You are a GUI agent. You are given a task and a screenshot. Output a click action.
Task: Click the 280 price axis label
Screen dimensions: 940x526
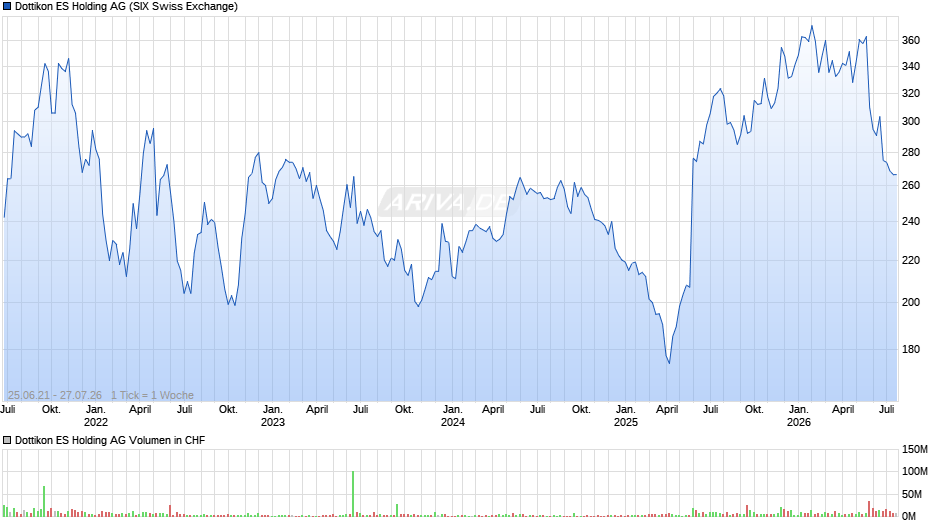coord(911,152)
